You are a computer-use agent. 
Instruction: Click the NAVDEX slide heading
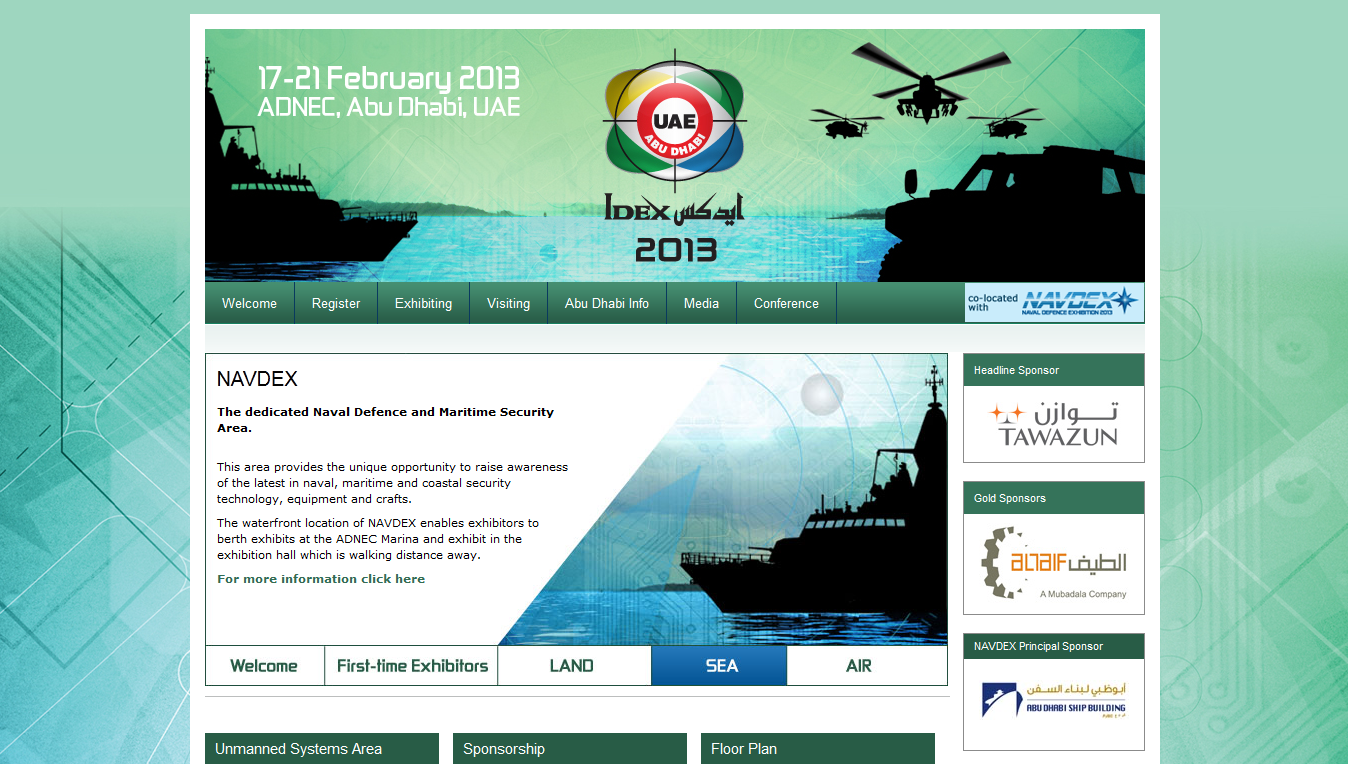(x=257, y=379)
